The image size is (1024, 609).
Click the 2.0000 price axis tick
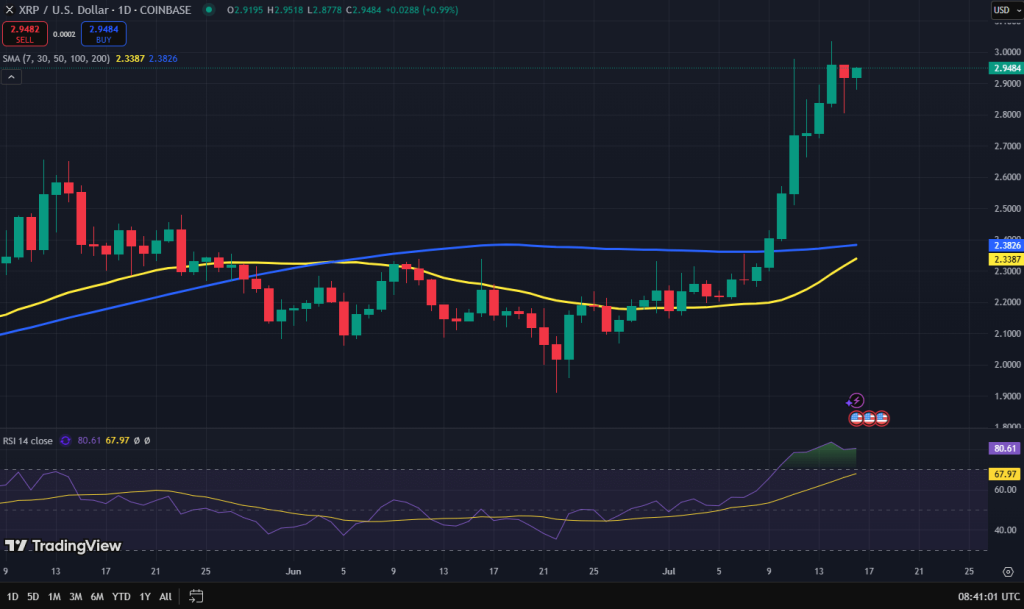click(1007, 365)
